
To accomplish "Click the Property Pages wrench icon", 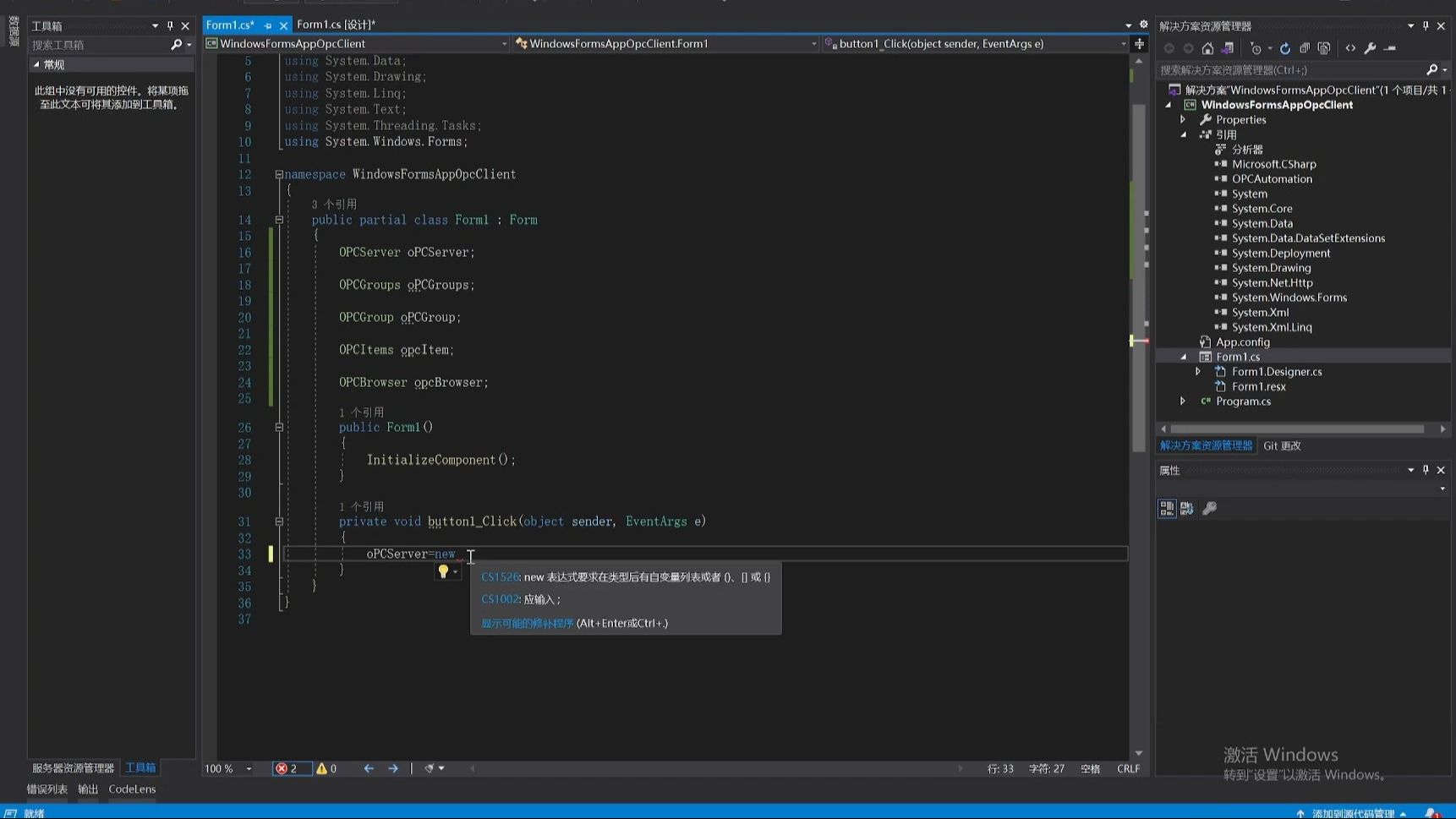I will 1210,508.
